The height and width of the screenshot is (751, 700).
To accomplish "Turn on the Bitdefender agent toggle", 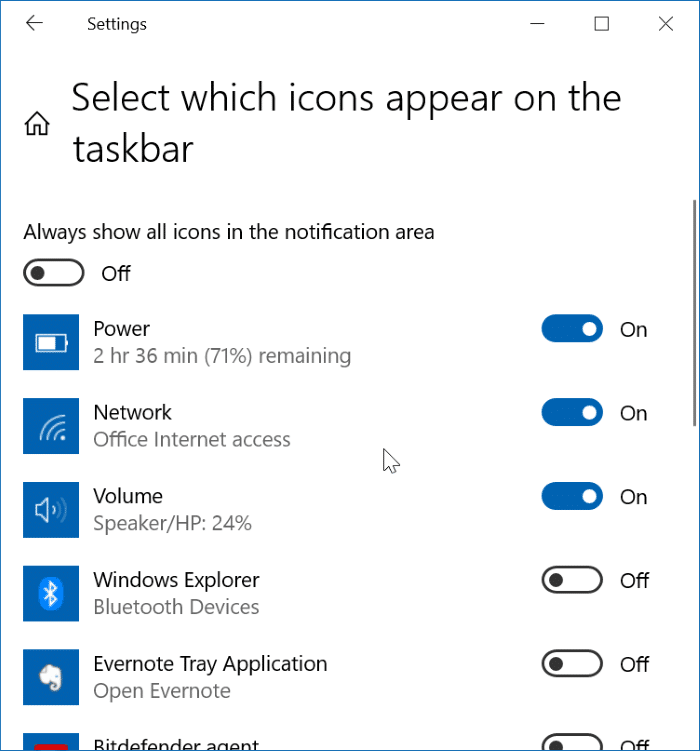I will (x=572, y=744).
